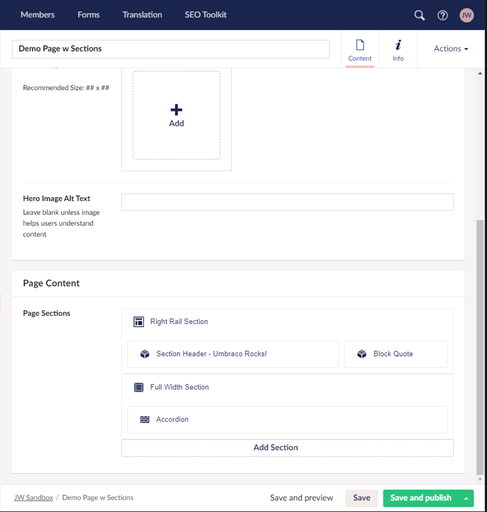Click the Full Width Section layout icon
Viewport: 487px width, 512px height.
coord(139,387)
